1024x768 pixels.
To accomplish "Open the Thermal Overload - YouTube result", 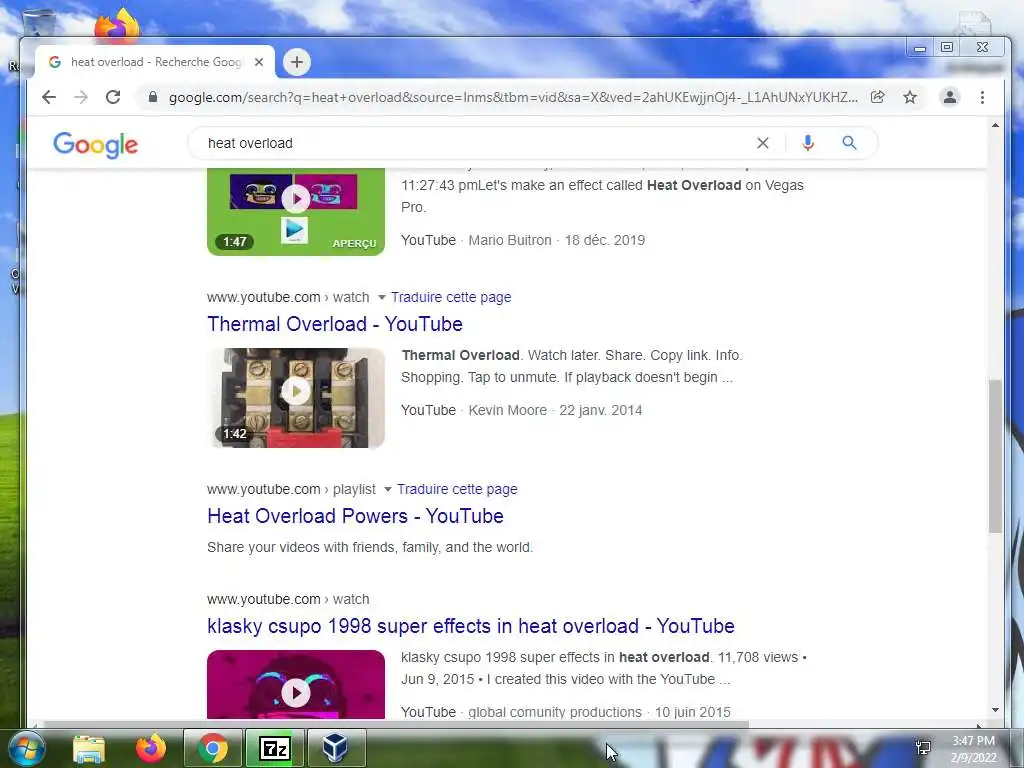I will 335,324.
